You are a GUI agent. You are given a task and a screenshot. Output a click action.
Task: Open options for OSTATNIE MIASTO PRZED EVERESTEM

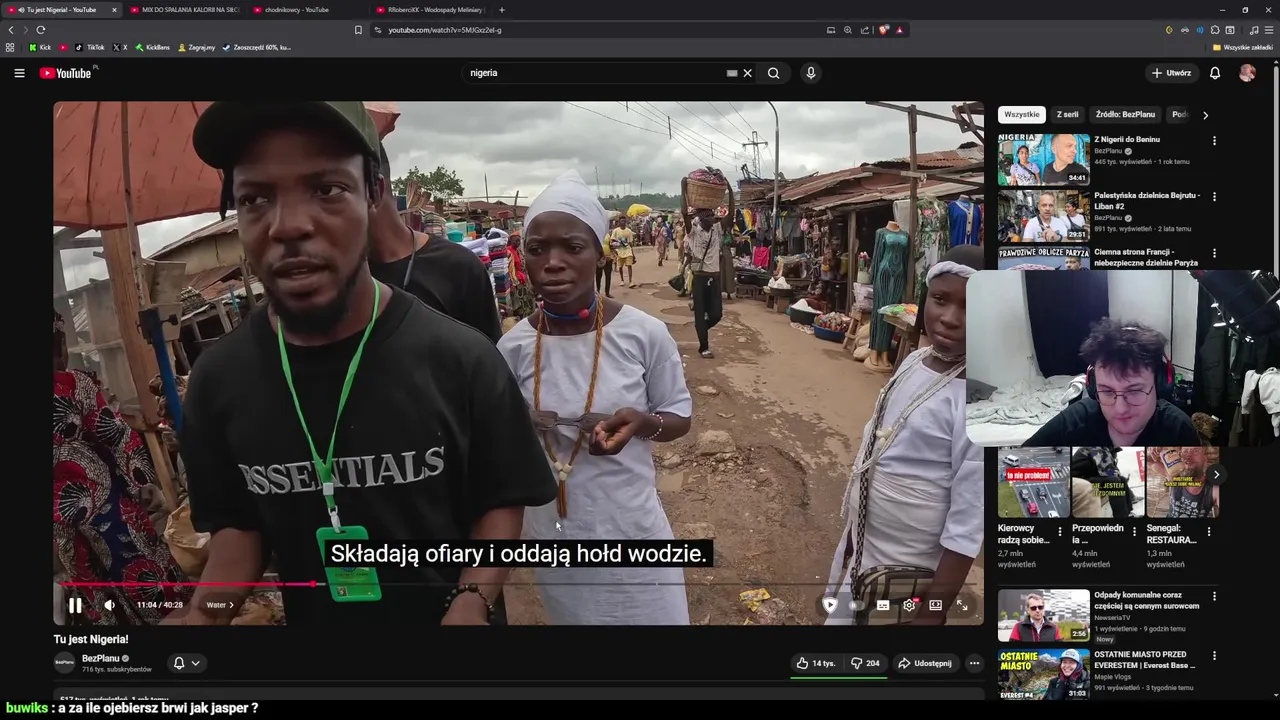click(1214, 655)
